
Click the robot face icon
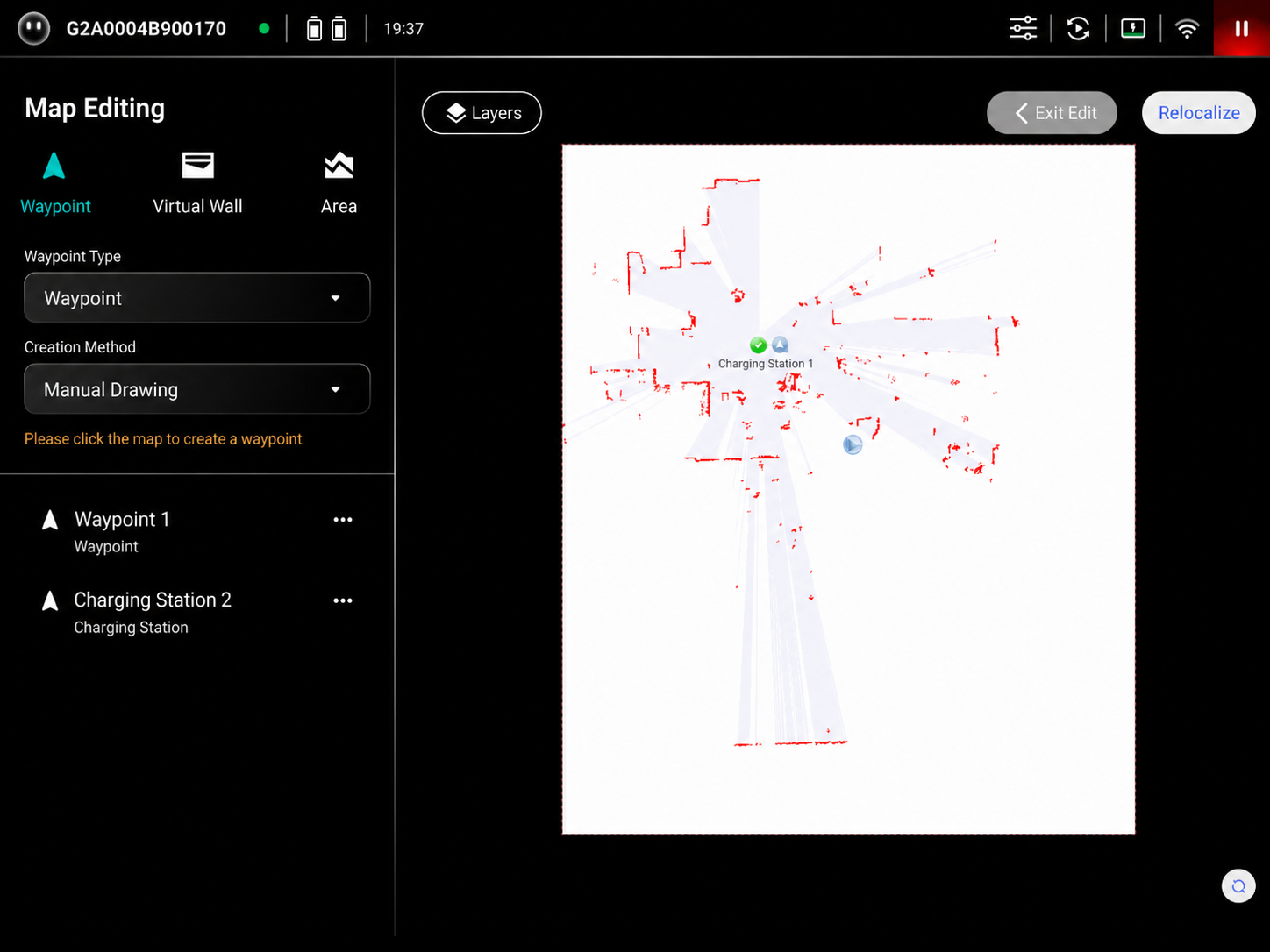[34, 28]
